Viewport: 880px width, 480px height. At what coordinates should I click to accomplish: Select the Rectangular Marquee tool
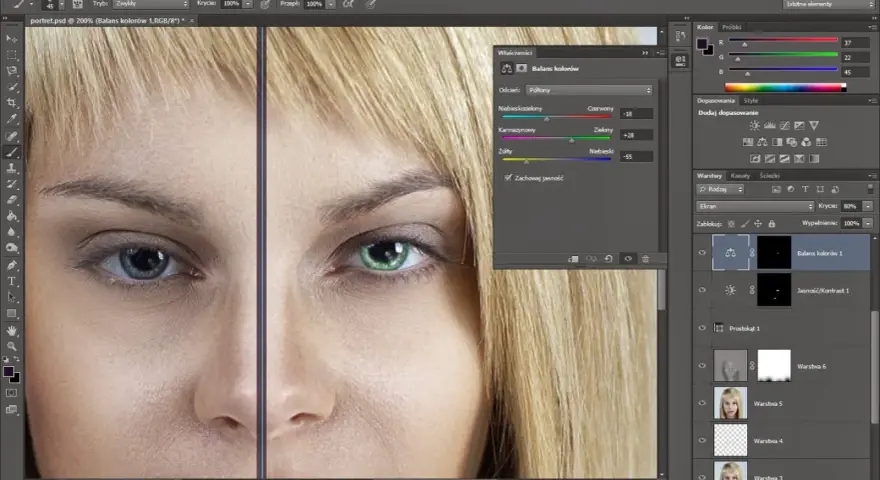coord(11,54)
